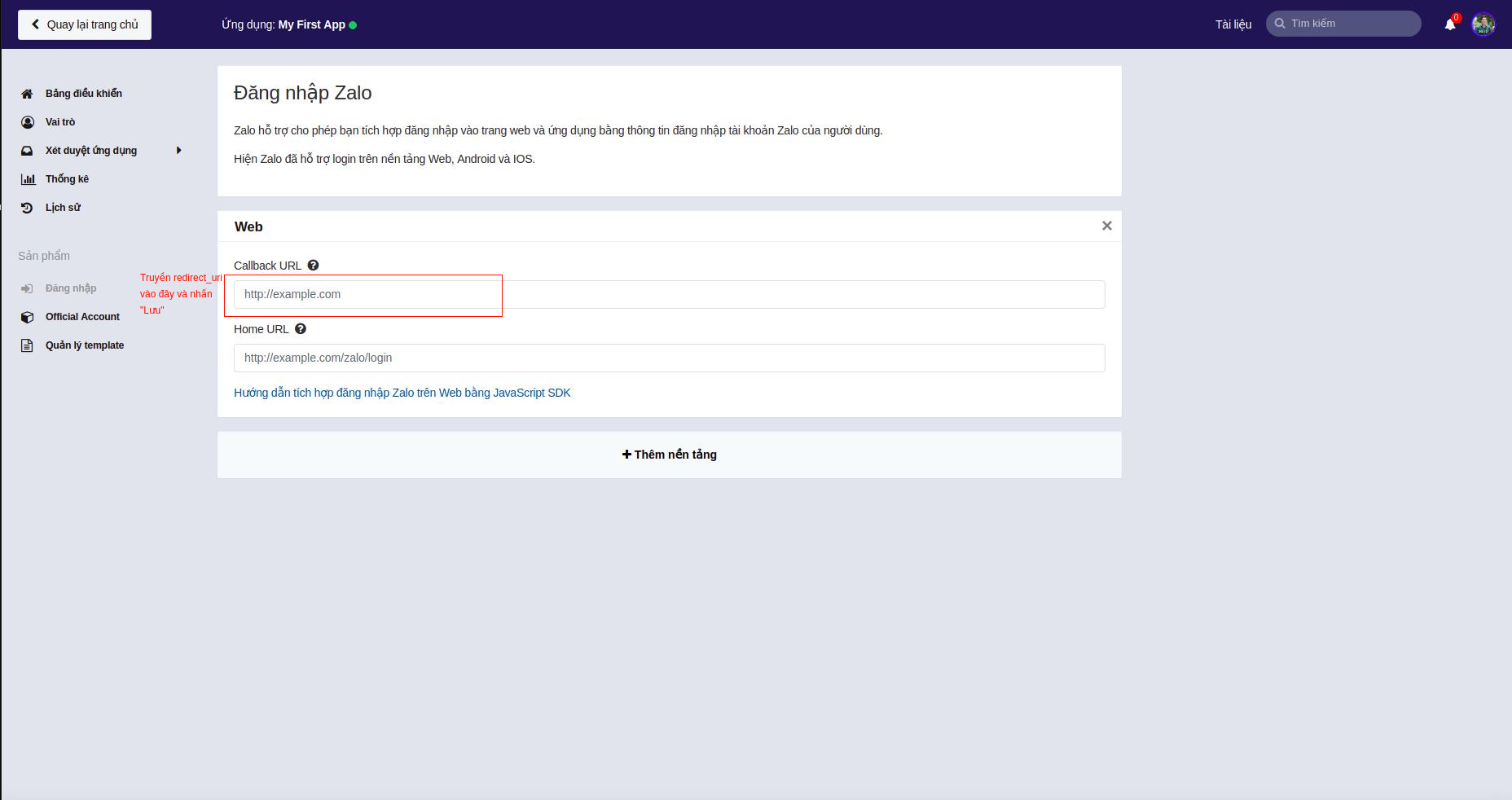Open the JavaScript SDK integration guide link

coord(402,393)
